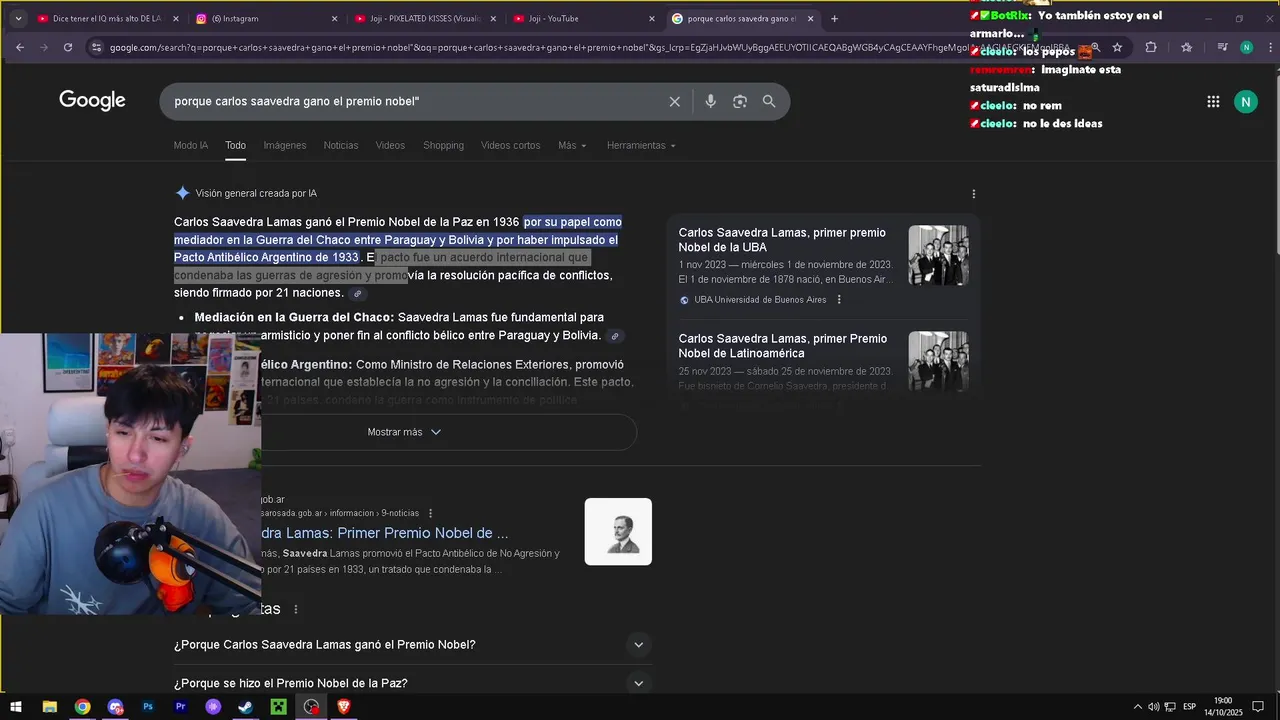Open the browser extensions menu
Screen dimensions: 1280x720
pos(1151,47)
